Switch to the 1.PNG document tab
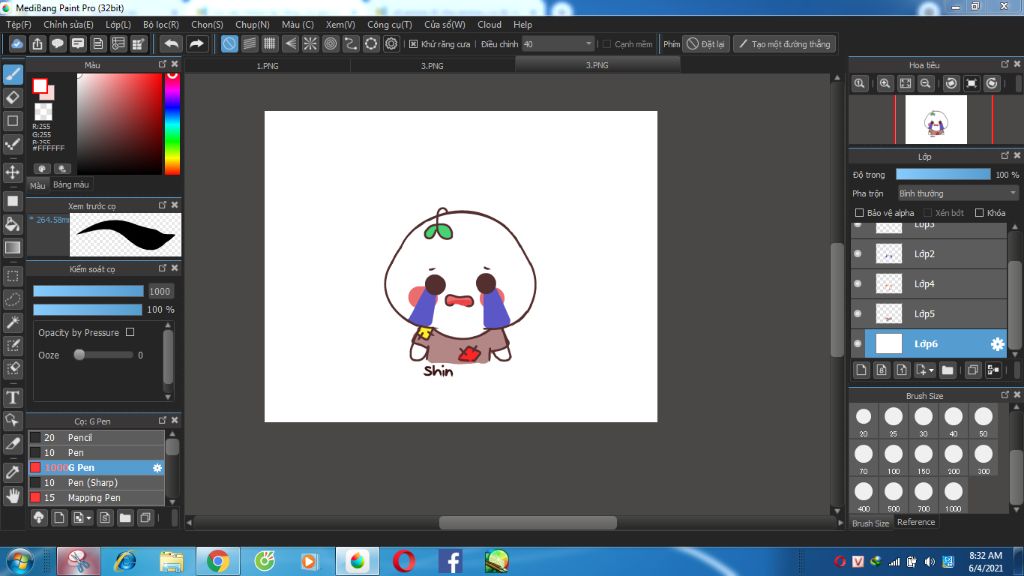The image size is (1024, 576). 267,65
